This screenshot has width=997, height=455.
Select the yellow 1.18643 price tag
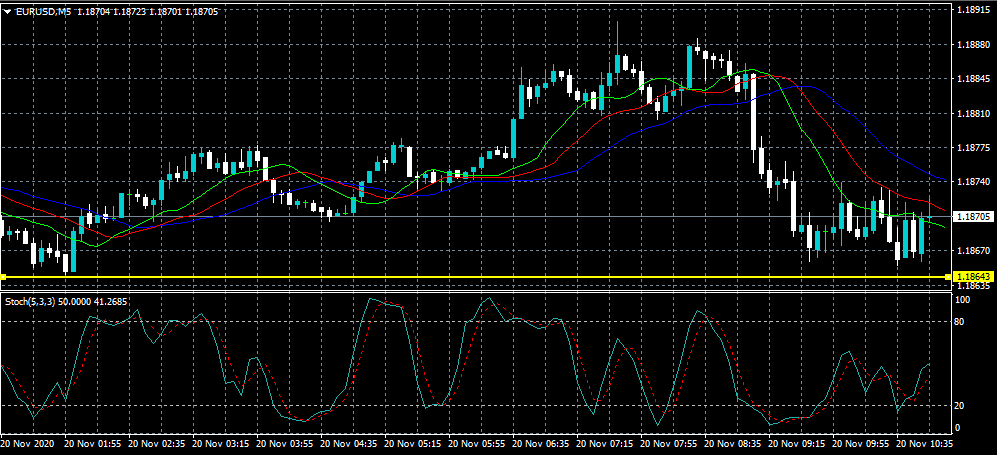click(x=974, y=277)
